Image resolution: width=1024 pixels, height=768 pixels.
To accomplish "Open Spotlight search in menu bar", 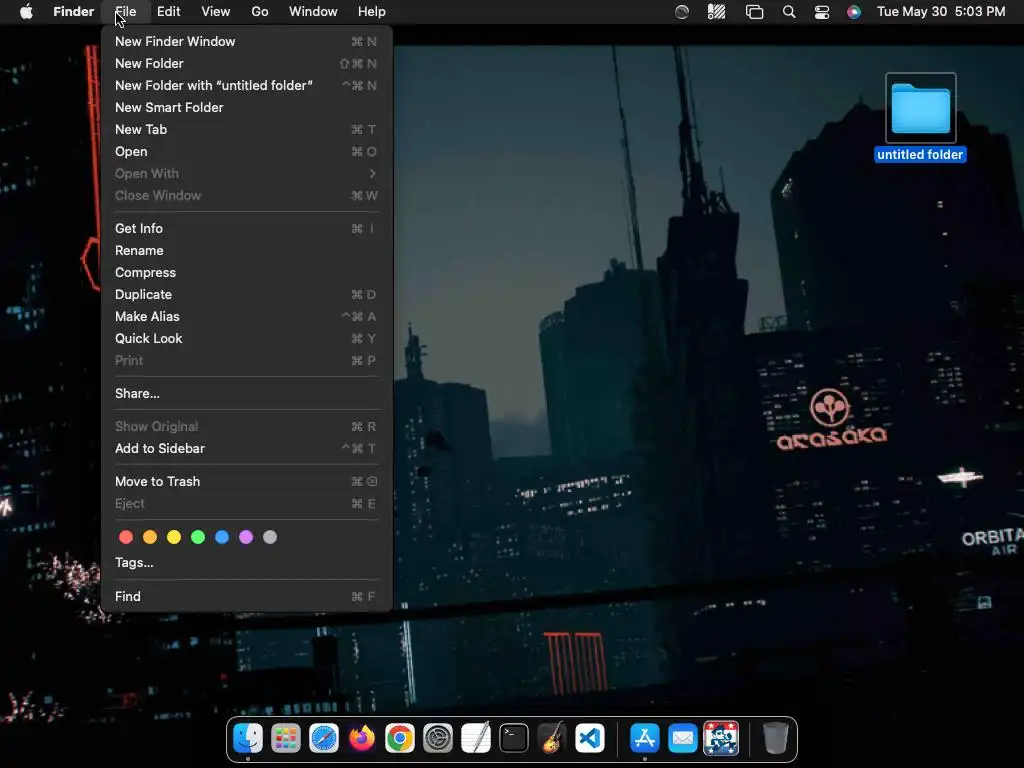I will pyautogui.click(x=789, y=12).
